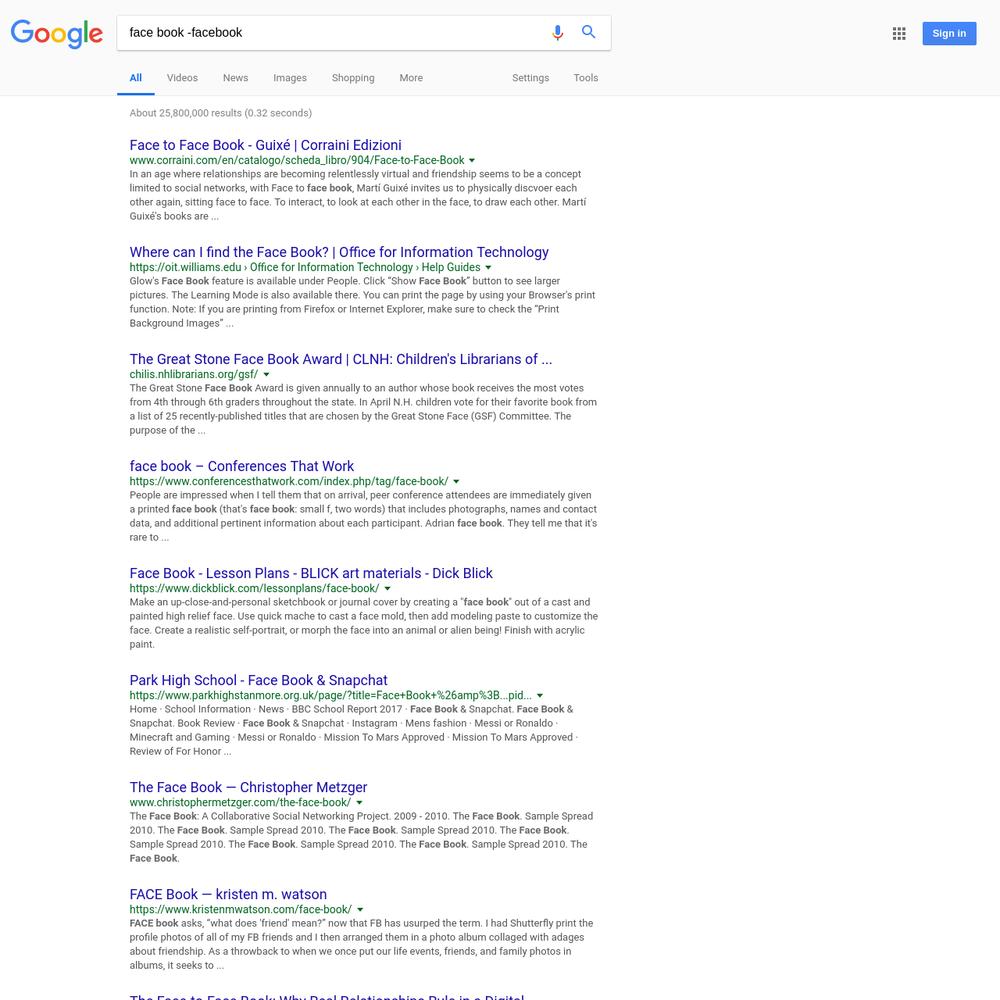Click snippet starting 'Glow's Face Book feature'
The image size is (1000, 1000).
[362, 302]
